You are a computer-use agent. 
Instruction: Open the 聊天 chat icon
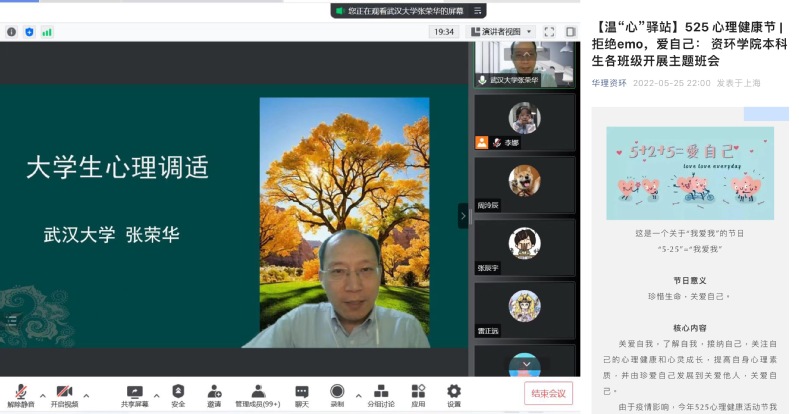point(301,394)
